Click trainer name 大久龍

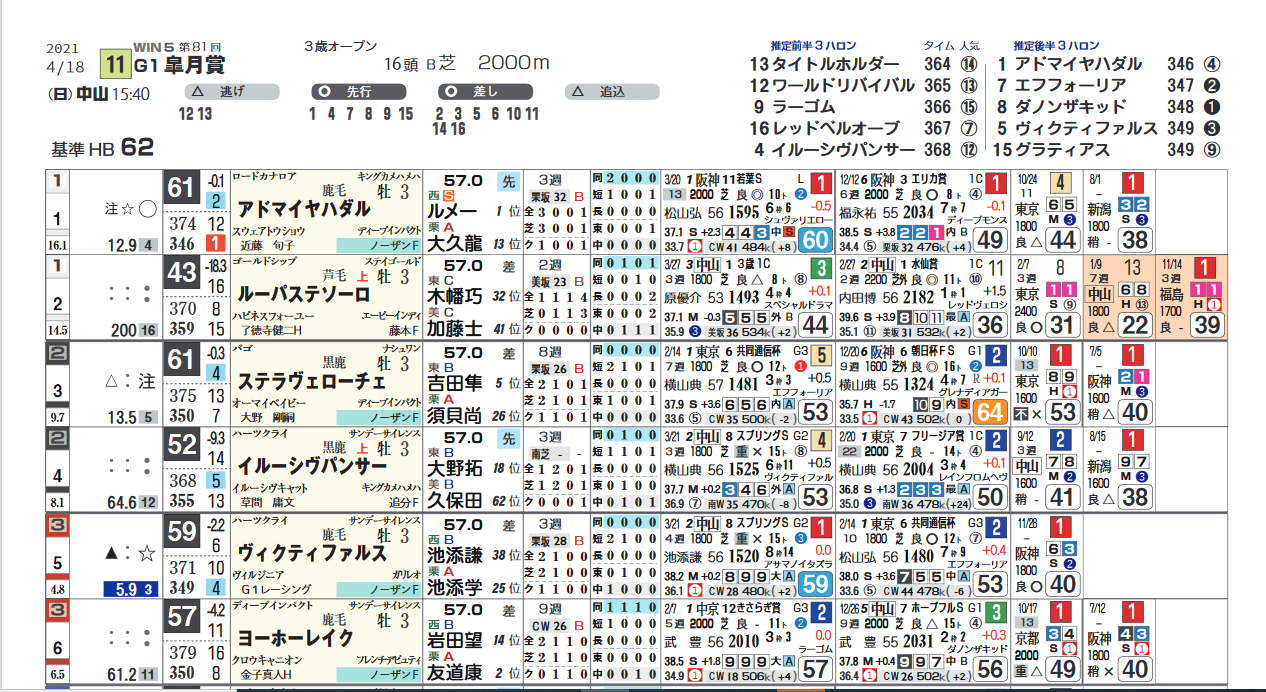[x=454, y=243]
